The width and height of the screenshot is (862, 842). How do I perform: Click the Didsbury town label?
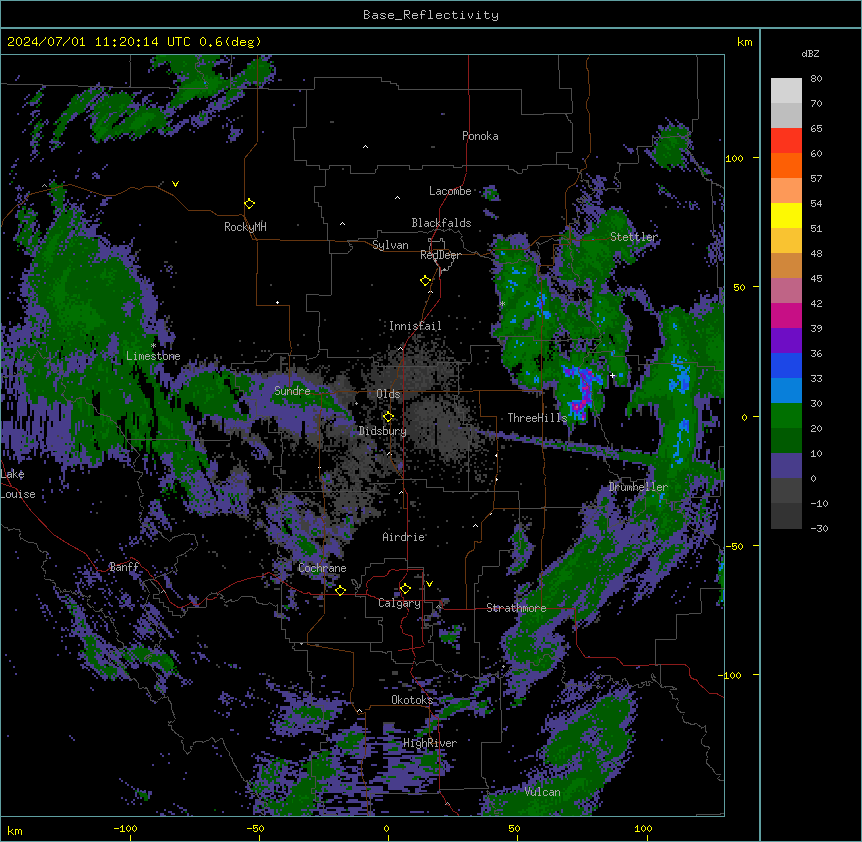[x=383, y=431]
